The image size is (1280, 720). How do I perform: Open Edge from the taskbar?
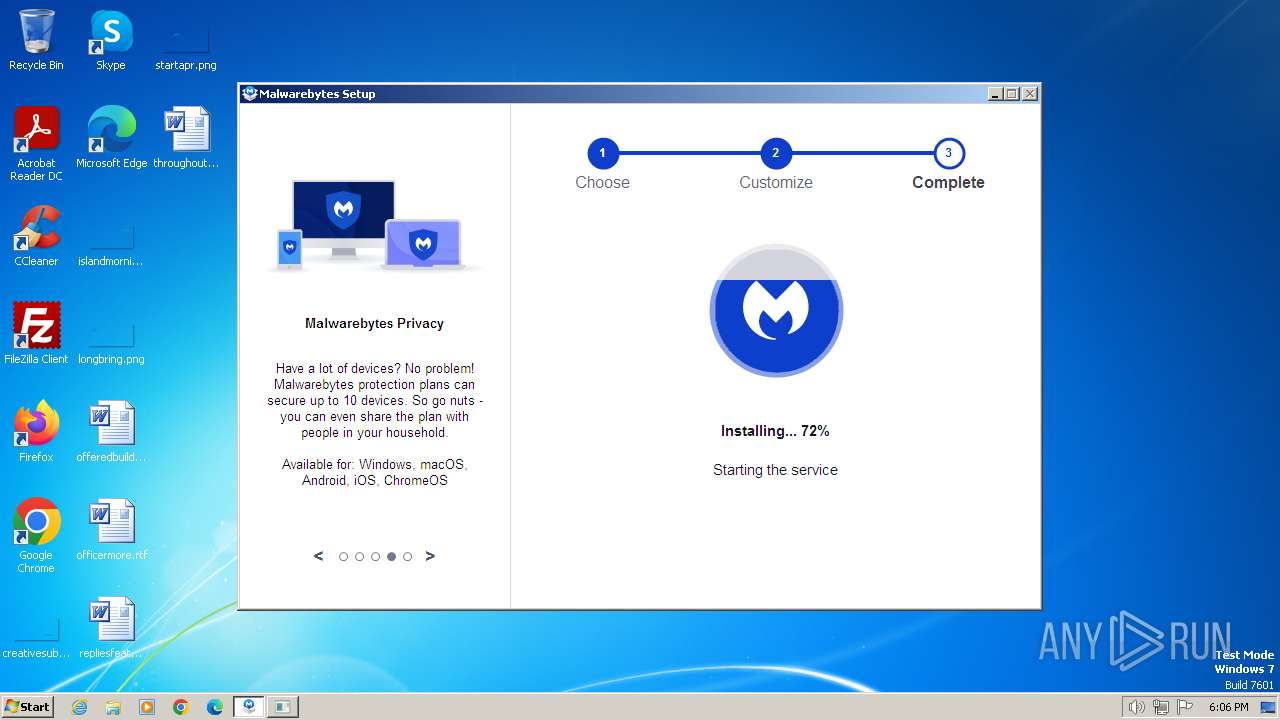point(215,707)
